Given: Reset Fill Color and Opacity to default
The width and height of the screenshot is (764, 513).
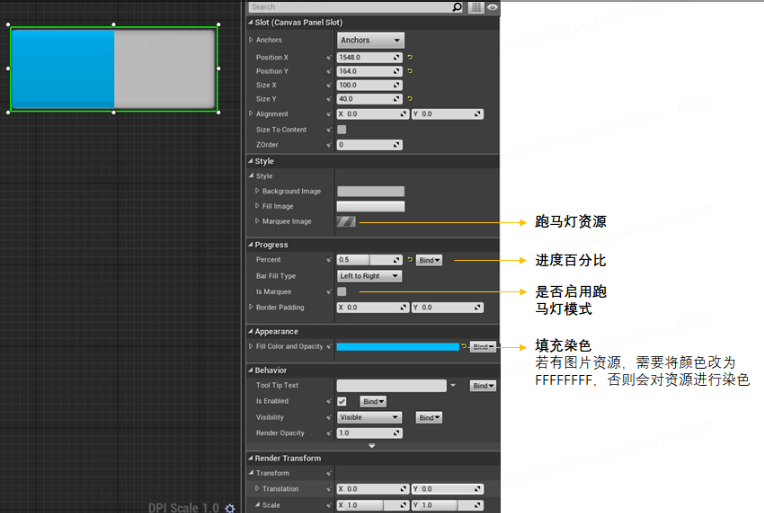Looking at the screenshot, I should 464,346.
